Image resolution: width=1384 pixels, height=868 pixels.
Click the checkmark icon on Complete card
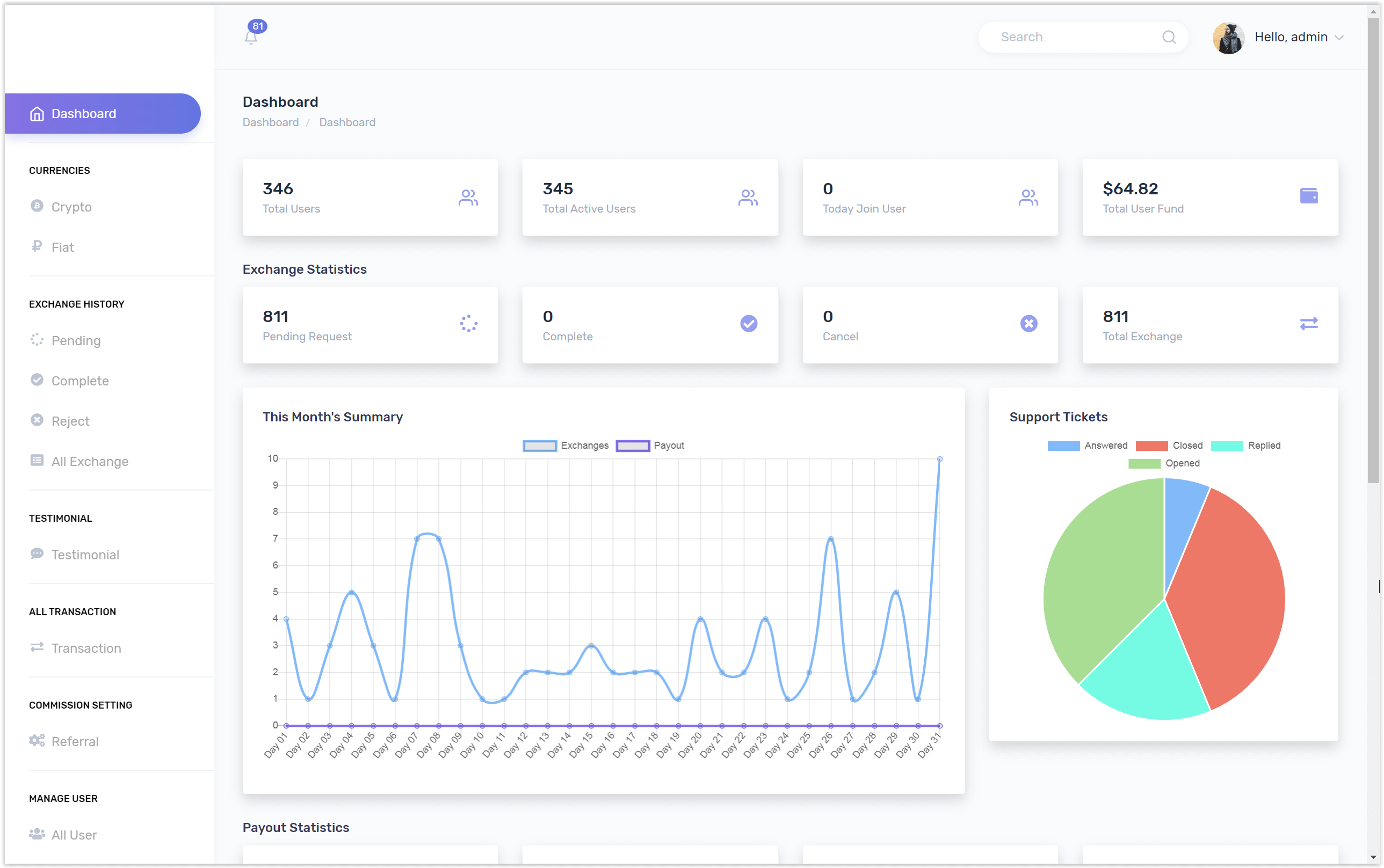point(748,324)
